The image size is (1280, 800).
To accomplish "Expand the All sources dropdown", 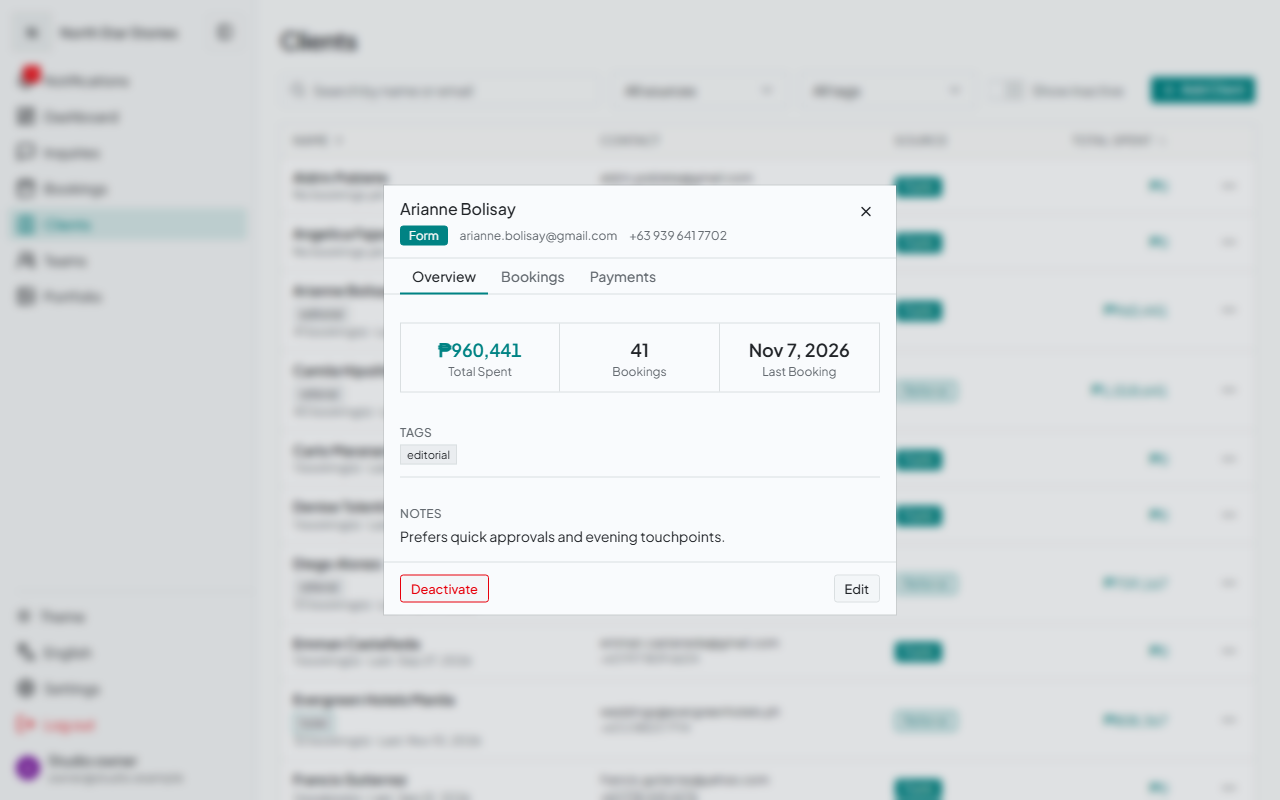I will pyautogui.click(x=698, y=91).
